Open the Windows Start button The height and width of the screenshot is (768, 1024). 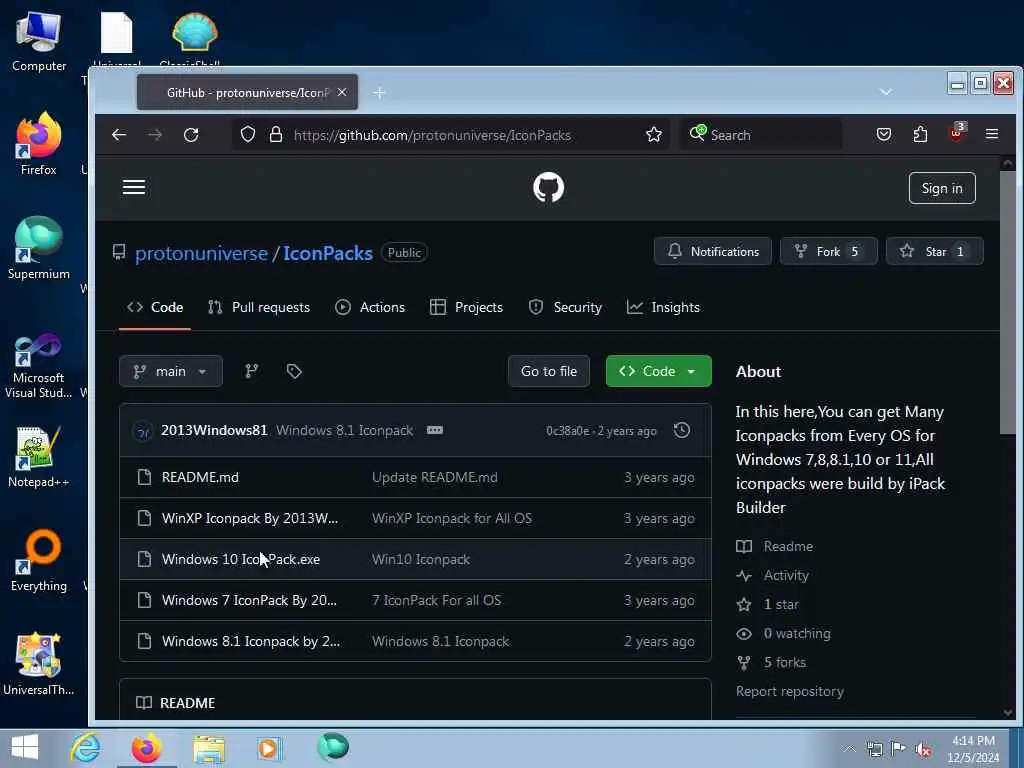pyautogui.click(x=25, y=747)
